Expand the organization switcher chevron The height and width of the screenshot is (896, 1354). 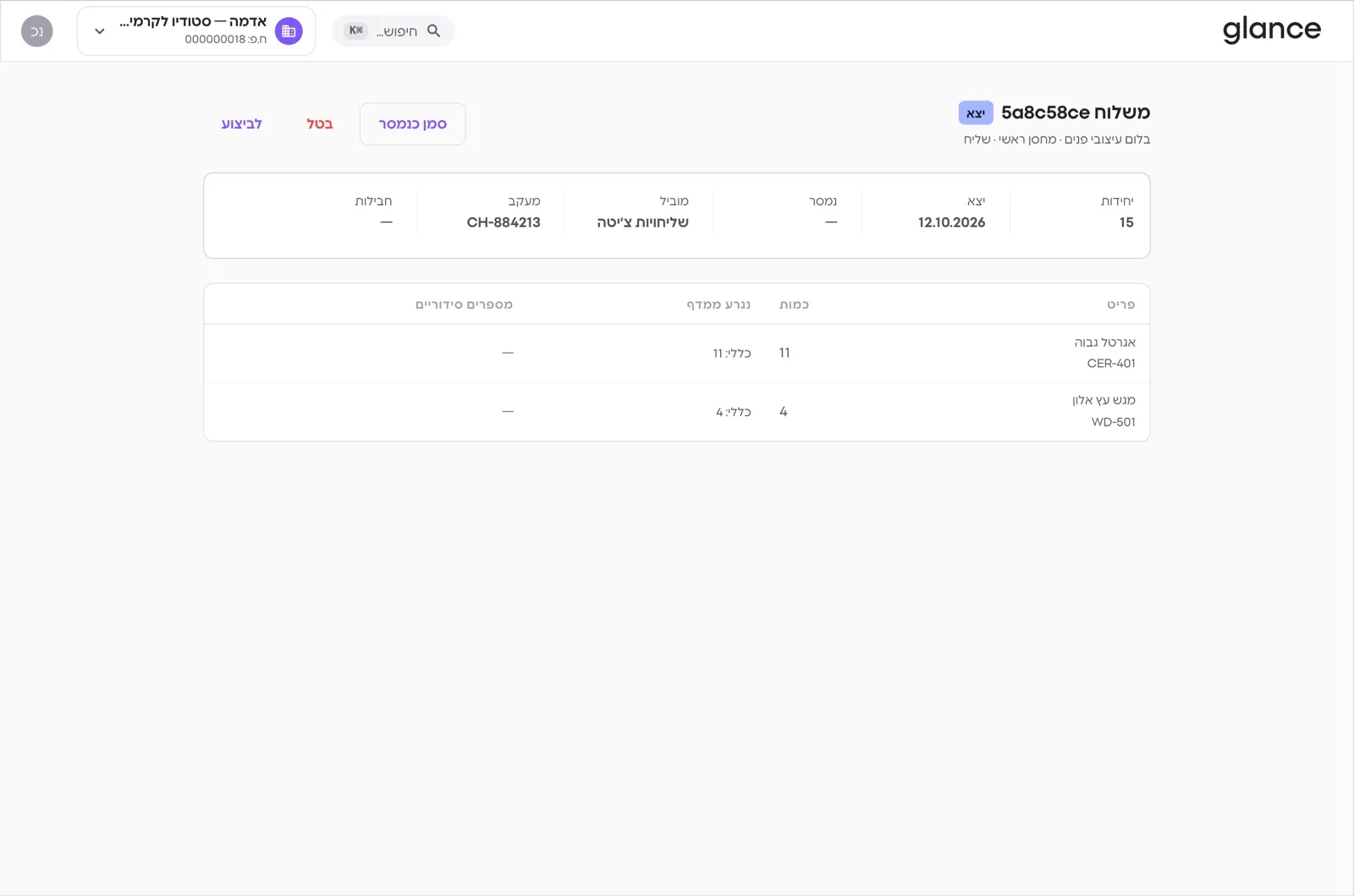100,31
